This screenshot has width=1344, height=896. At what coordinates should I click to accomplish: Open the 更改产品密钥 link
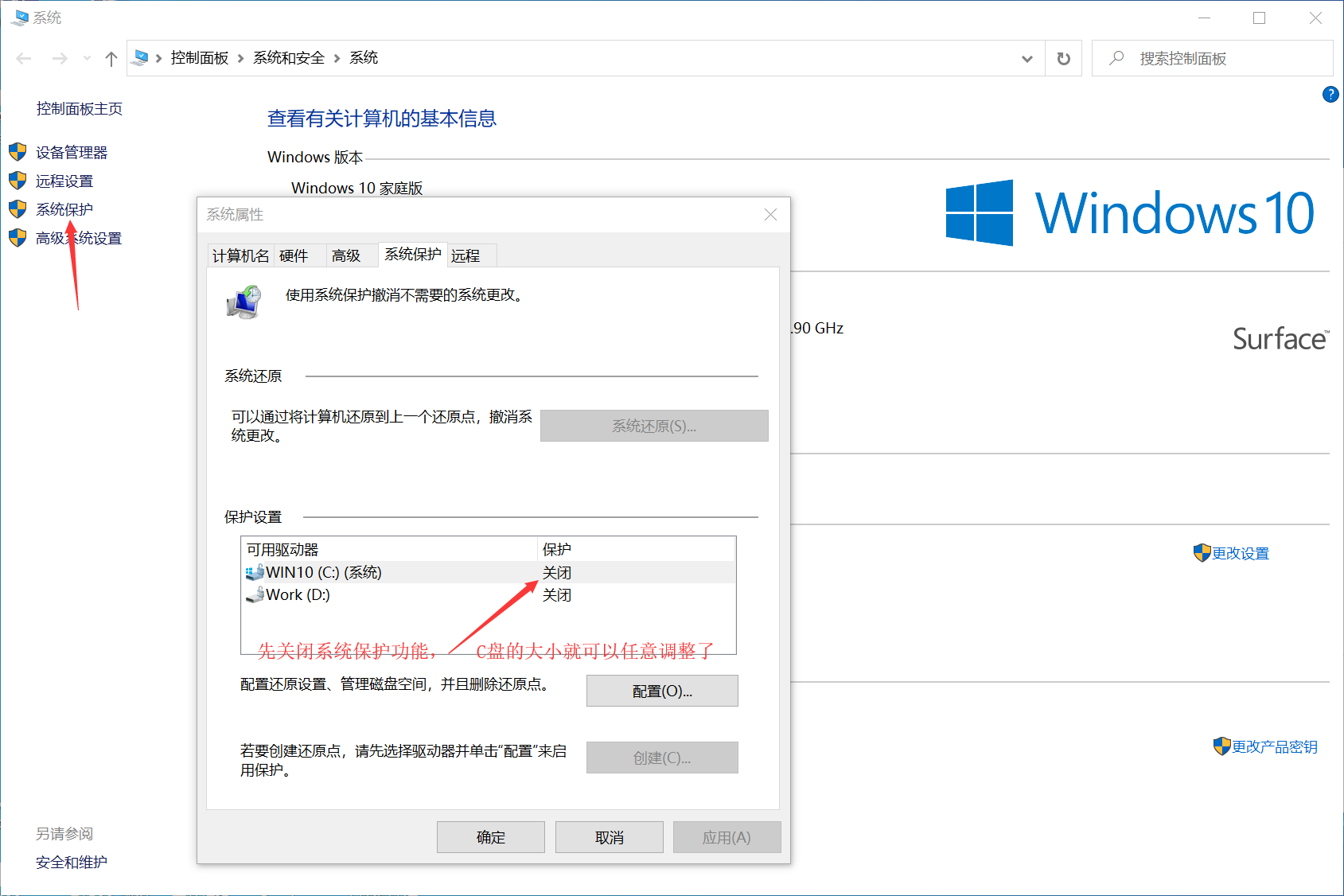(1274, 746)
